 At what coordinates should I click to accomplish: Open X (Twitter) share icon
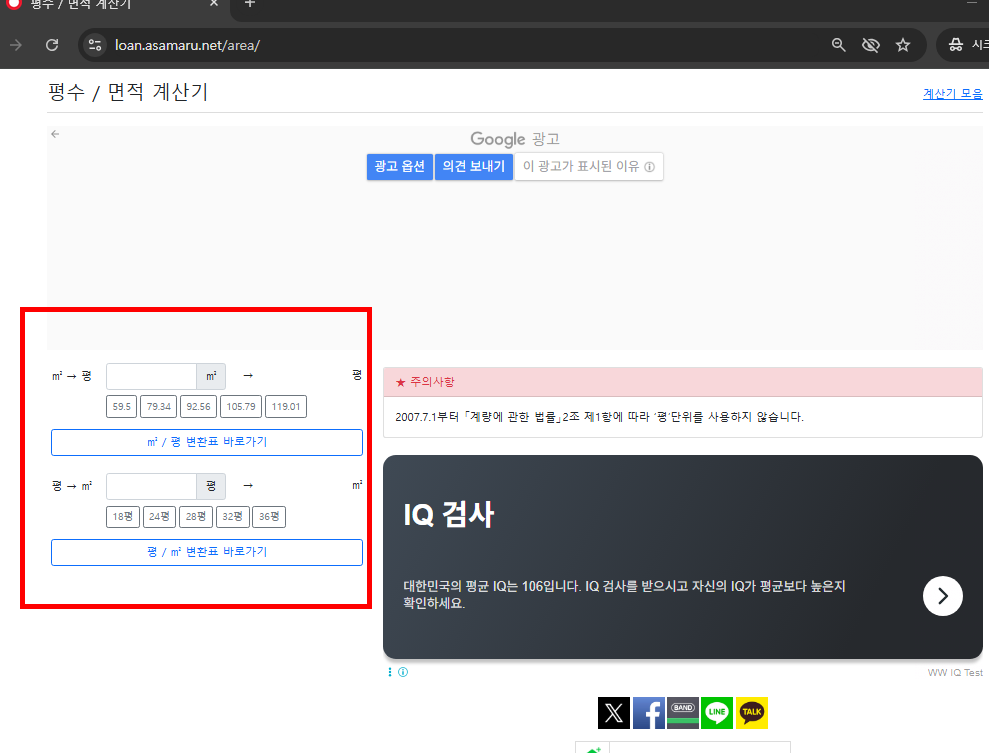click(613, 713)
